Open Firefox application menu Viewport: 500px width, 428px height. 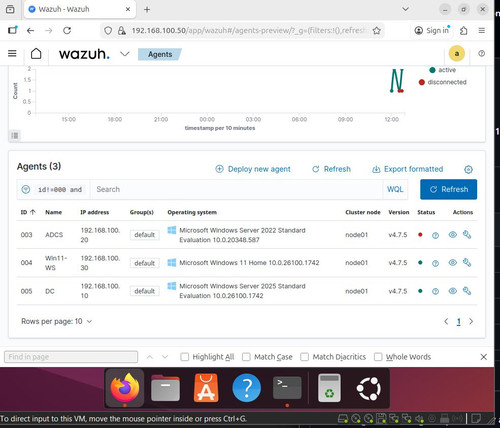click(482, 31)
